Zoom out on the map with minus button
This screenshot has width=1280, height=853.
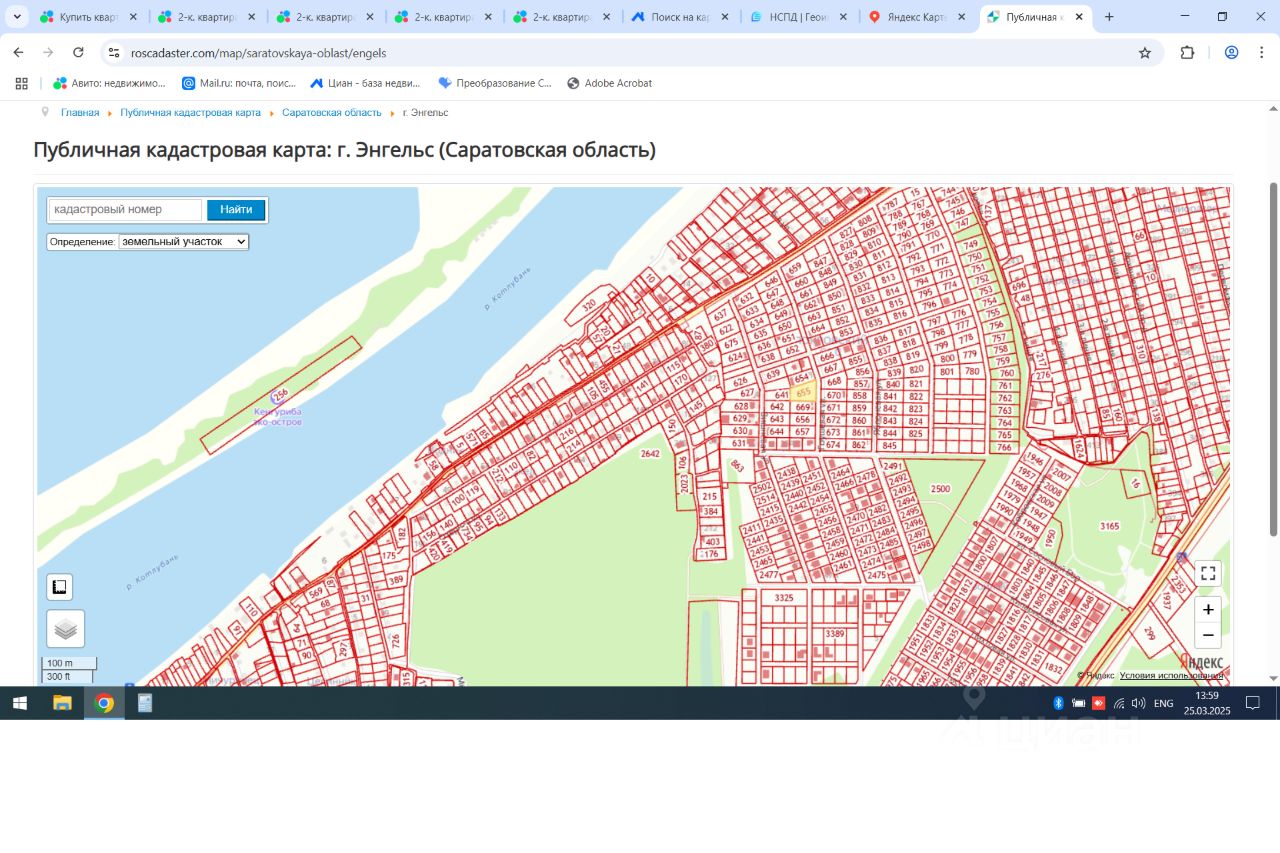1208,635
